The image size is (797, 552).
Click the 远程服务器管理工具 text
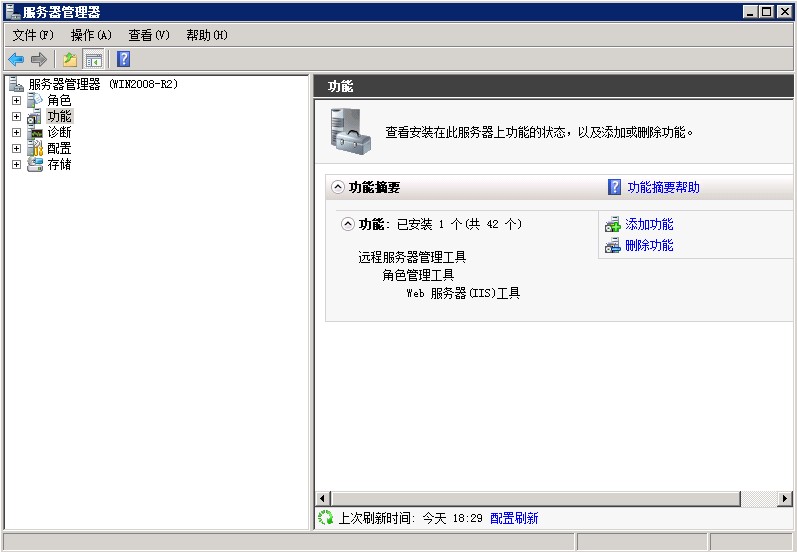coord(412,257)
